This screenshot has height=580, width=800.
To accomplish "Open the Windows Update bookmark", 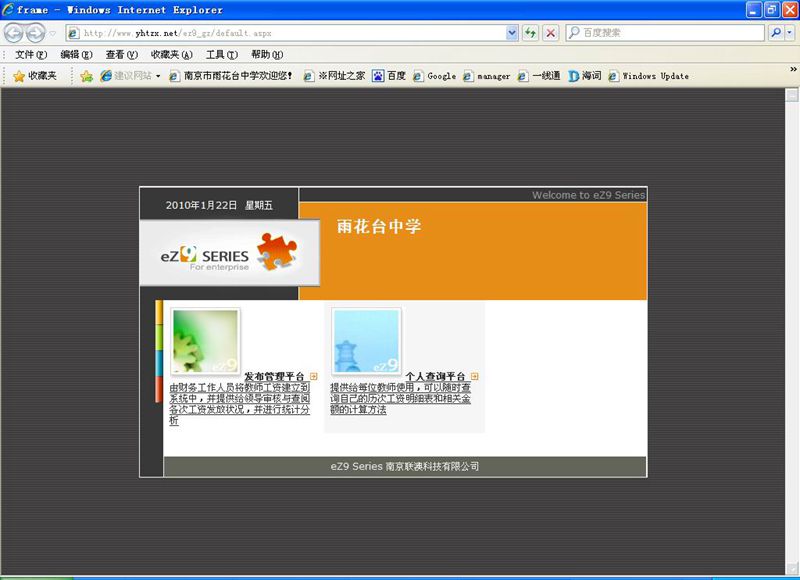I will click(x=648, y=76).
